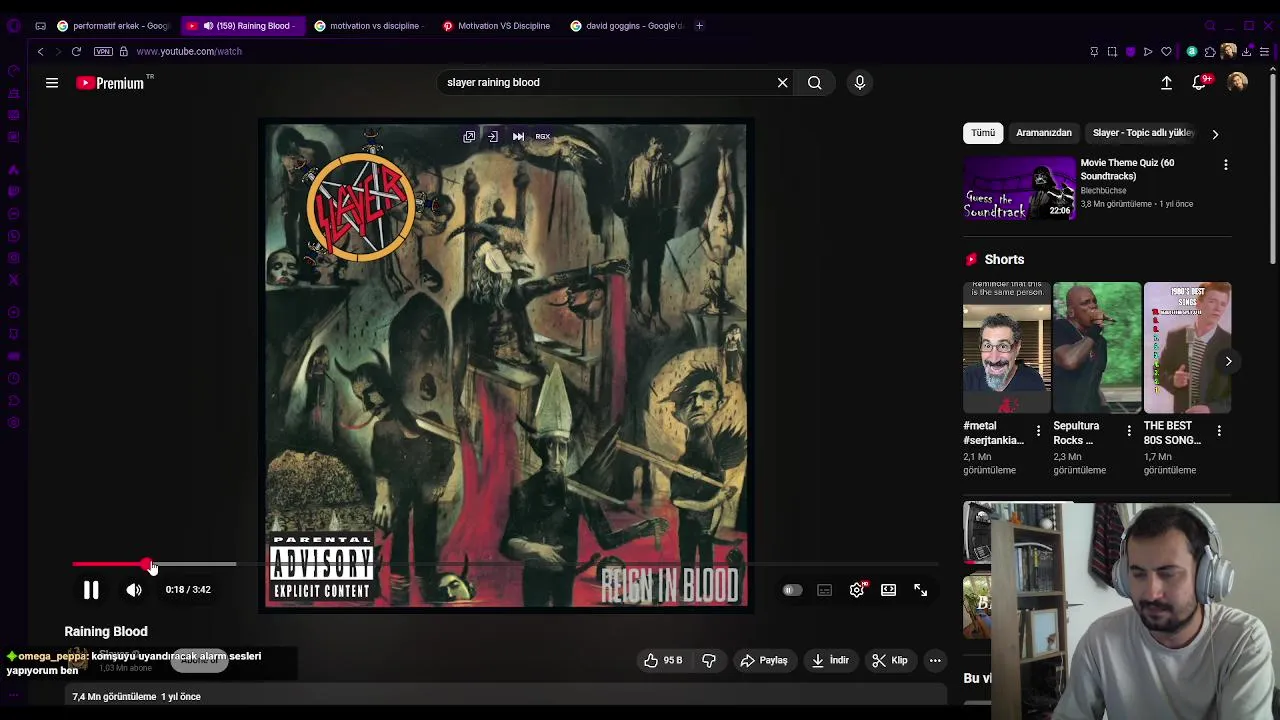Image resolution: width=1280 pixels, height=720 pixels.
Task: Open the YouTube account avatar menu
Action: coord(1237,83)
